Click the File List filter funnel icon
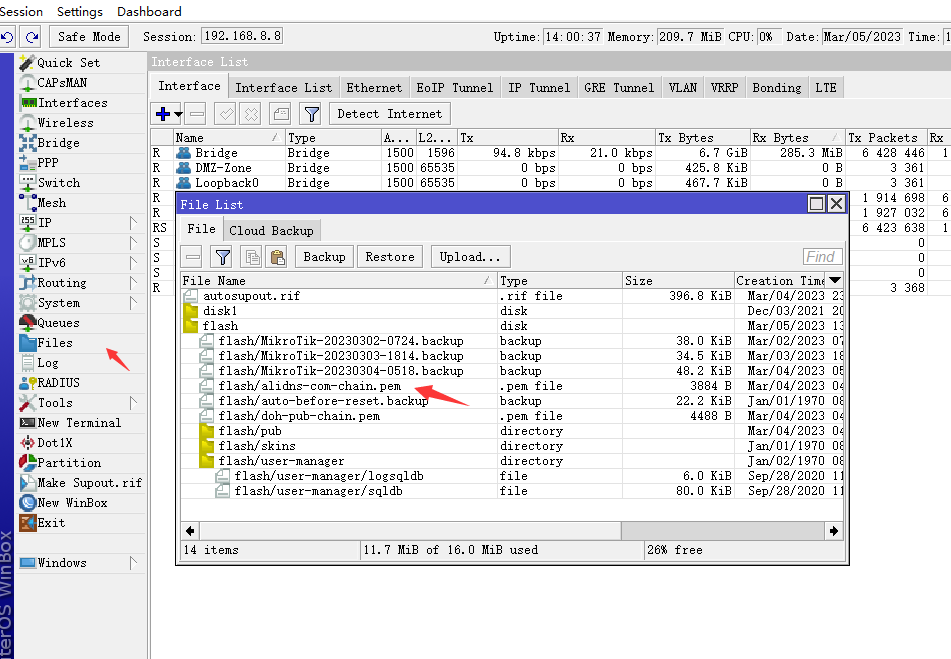This screenshot has width=951, height=659. click(223, 257)
